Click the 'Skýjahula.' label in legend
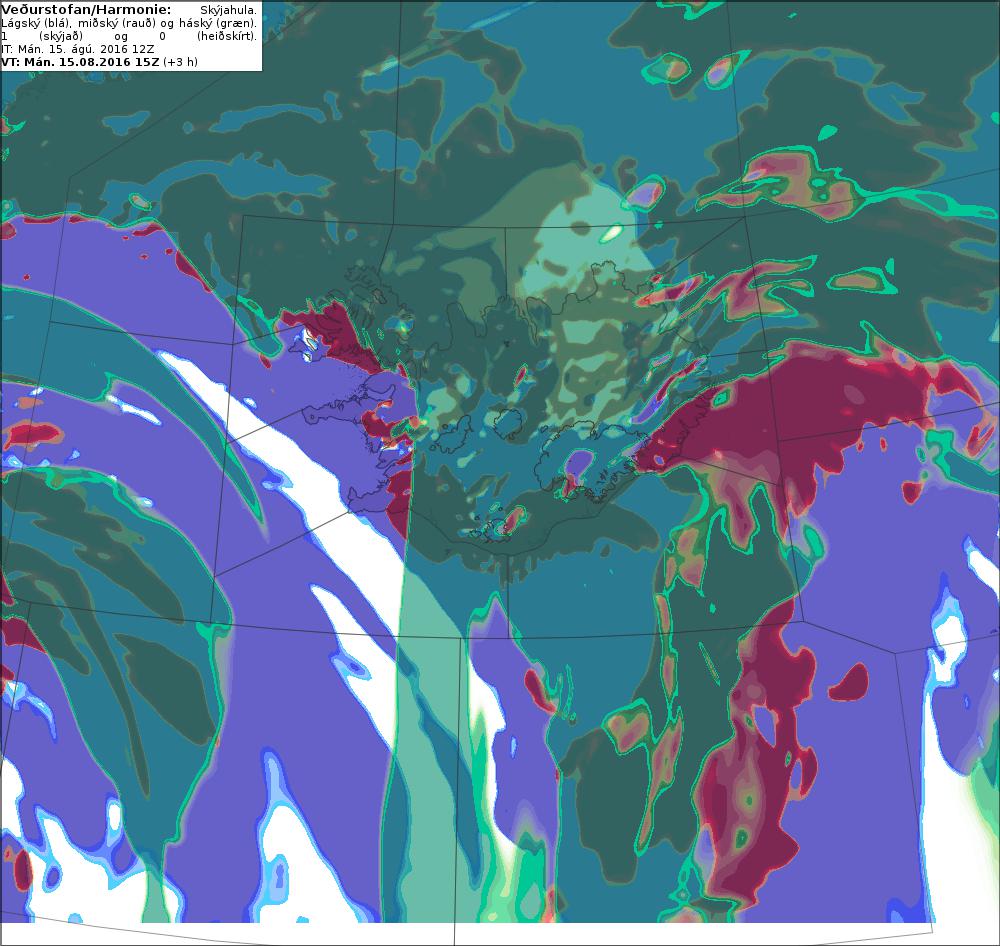1000x946 pixels. [x=228, y=10]
